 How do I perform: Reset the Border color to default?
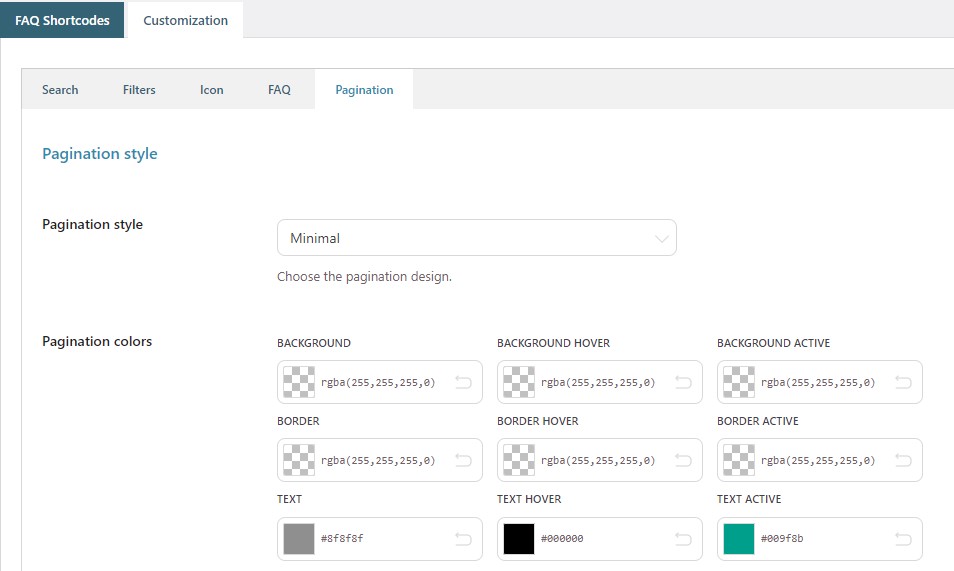(463, 460)
